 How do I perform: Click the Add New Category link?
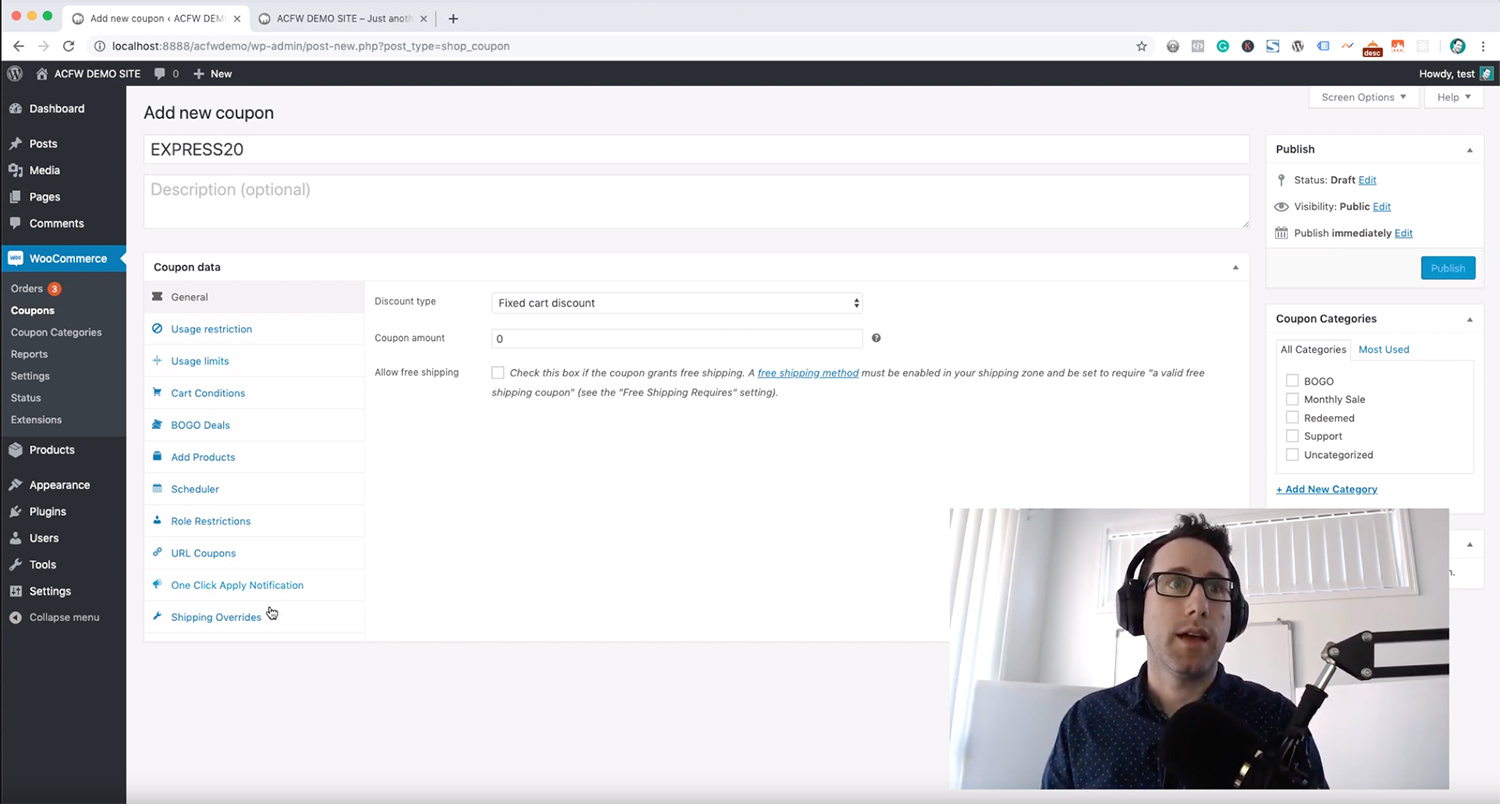[x=1327, y=489]
